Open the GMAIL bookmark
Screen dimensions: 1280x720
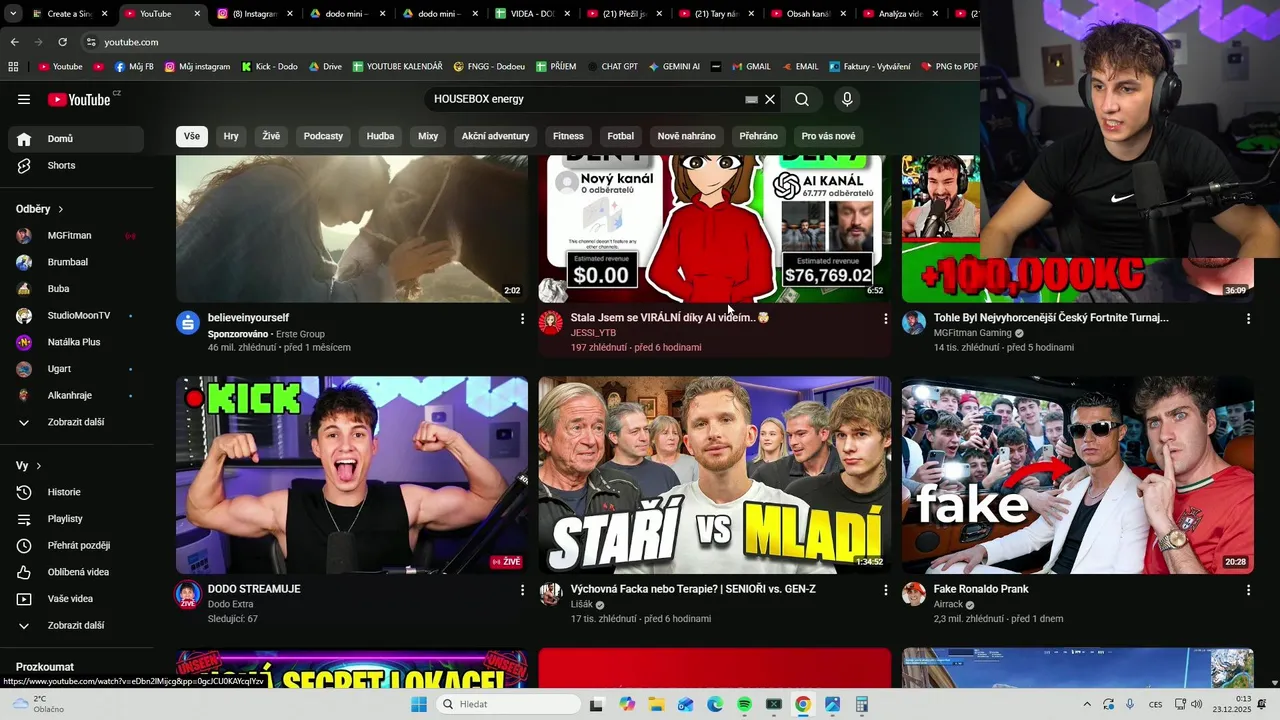[751, 67]
